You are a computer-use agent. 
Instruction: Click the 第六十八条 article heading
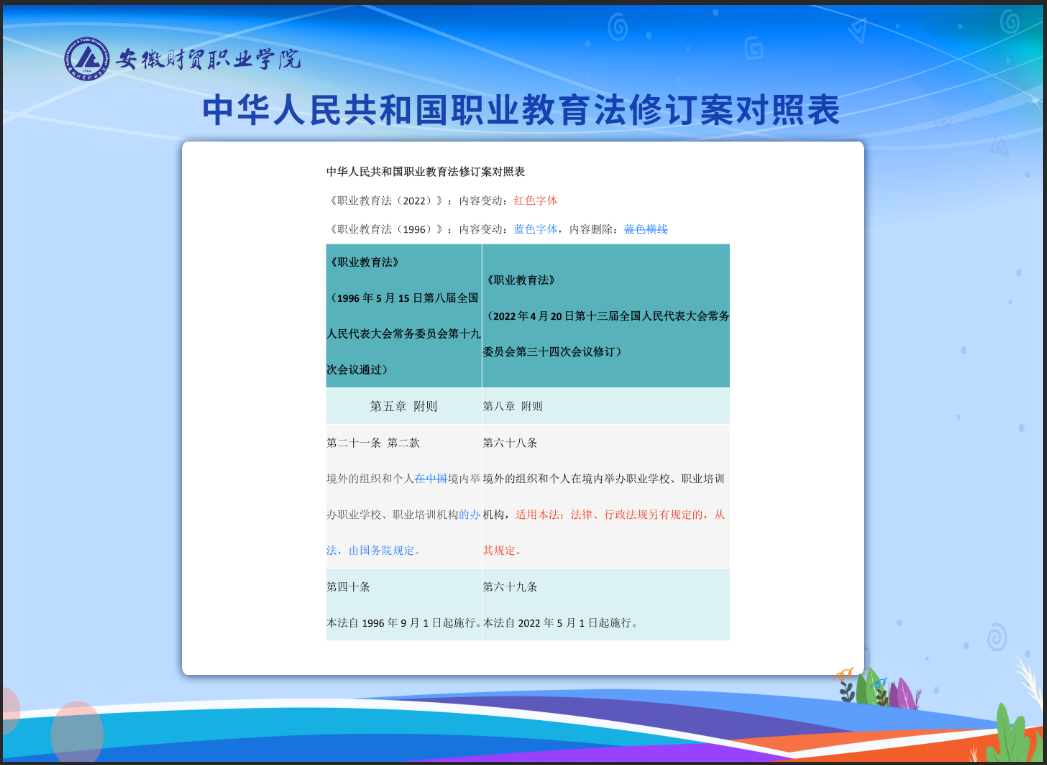click(510, 442)
